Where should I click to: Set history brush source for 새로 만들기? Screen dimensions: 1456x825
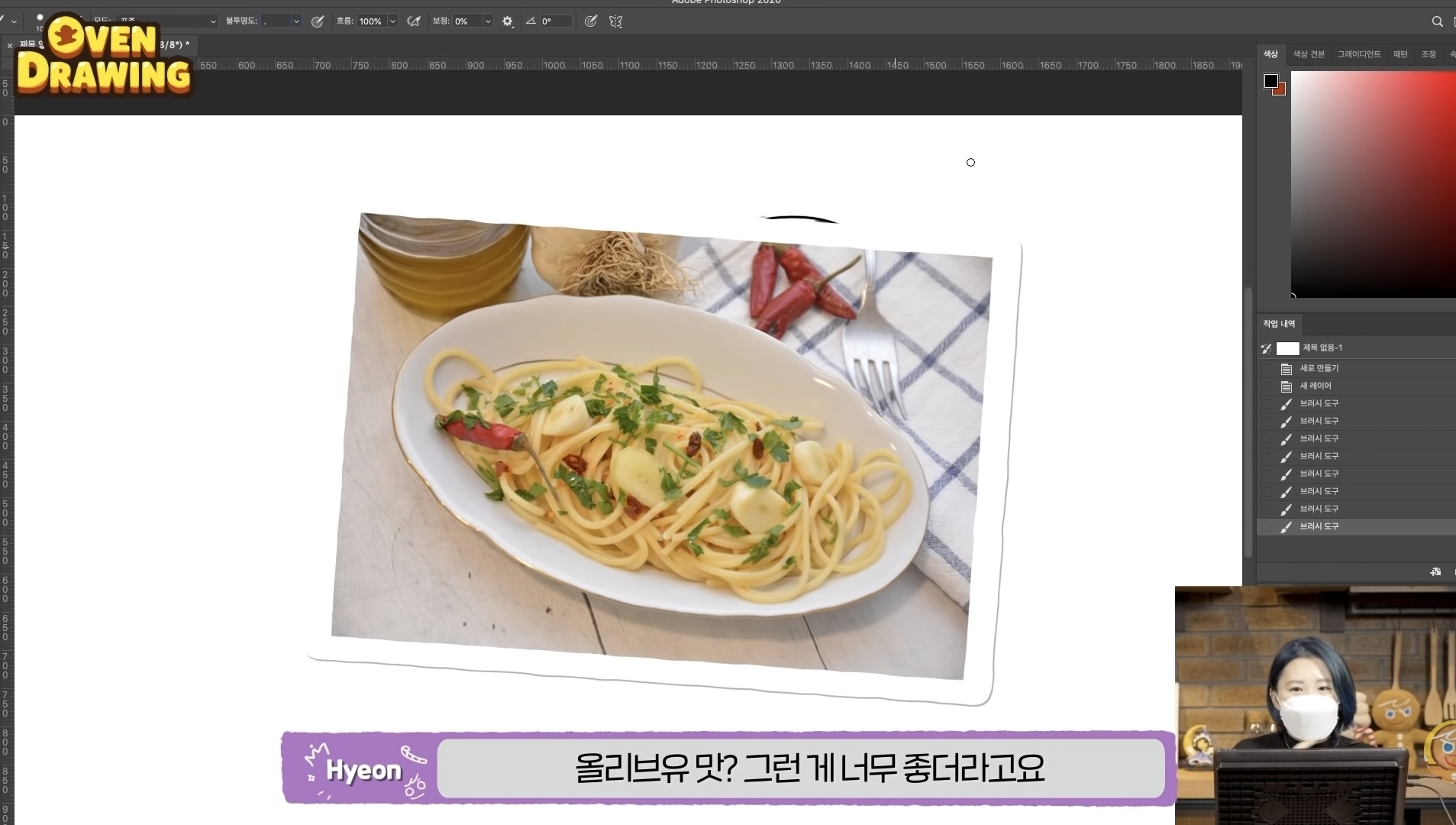click(x=1267, y=368)
